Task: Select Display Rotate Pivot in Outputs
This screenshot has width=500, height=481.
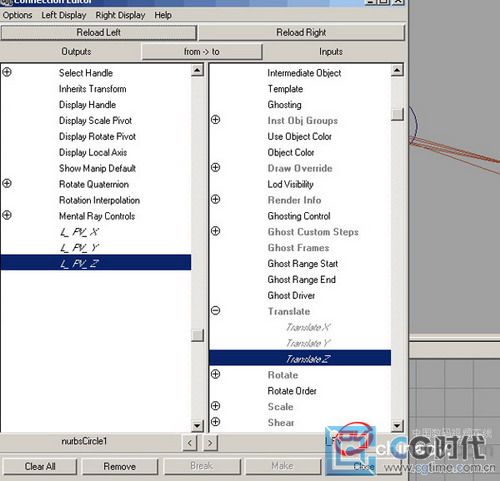Action: tap(96, 137)
